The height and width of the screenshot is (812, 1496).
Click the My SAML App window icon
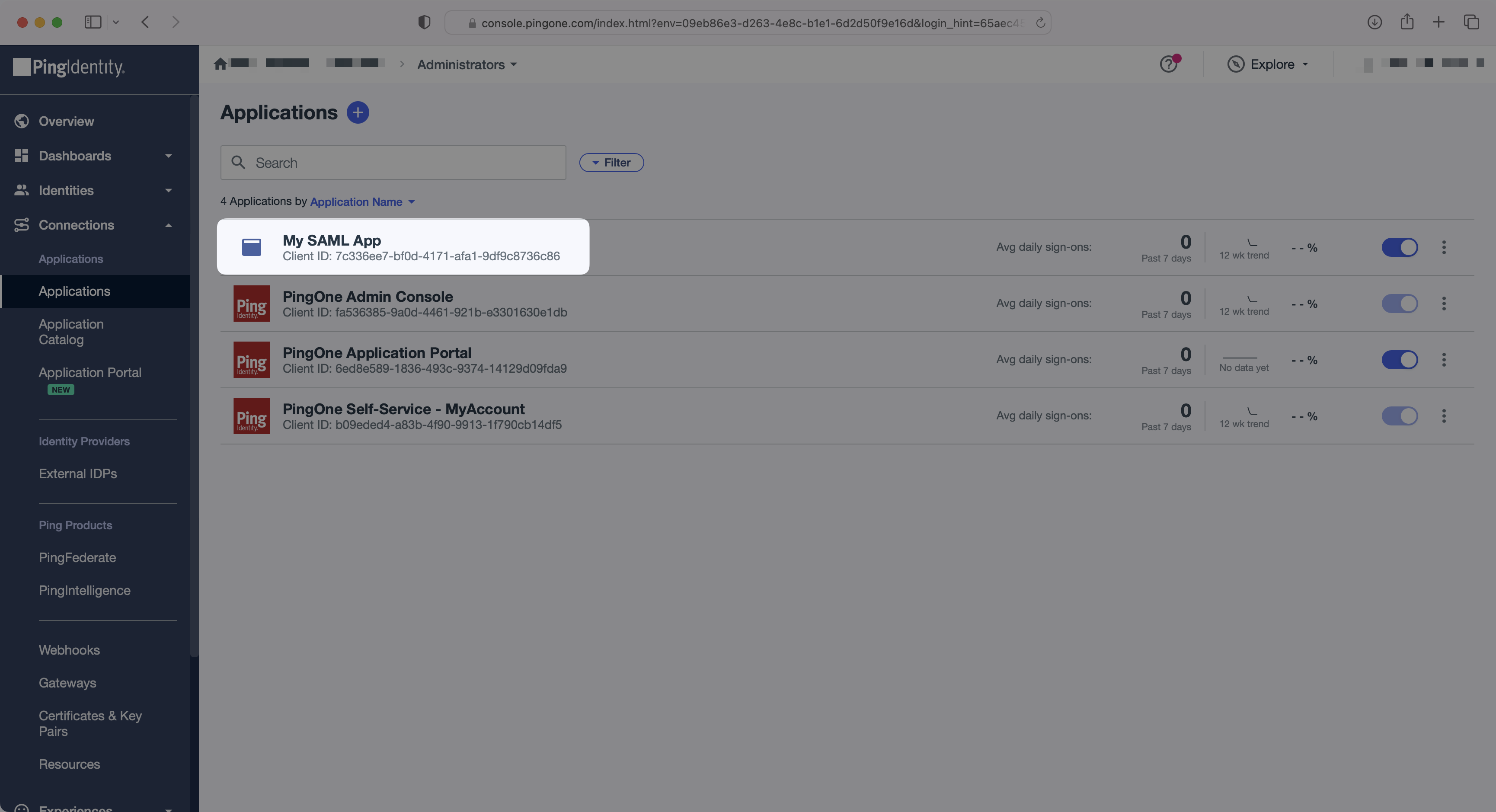(252, 247)
